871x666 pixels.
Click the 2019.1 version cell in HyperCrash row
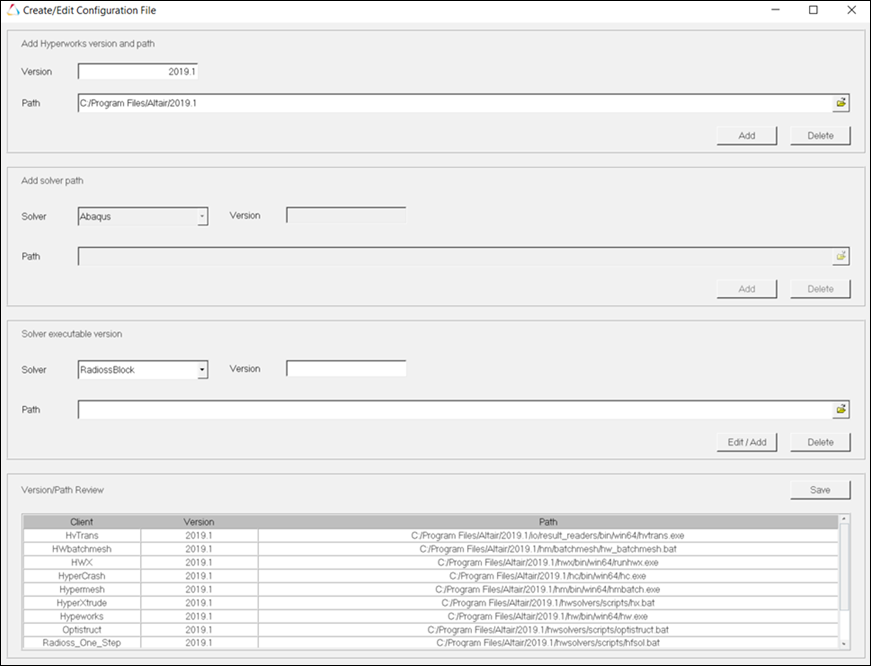tap(199, 576)
